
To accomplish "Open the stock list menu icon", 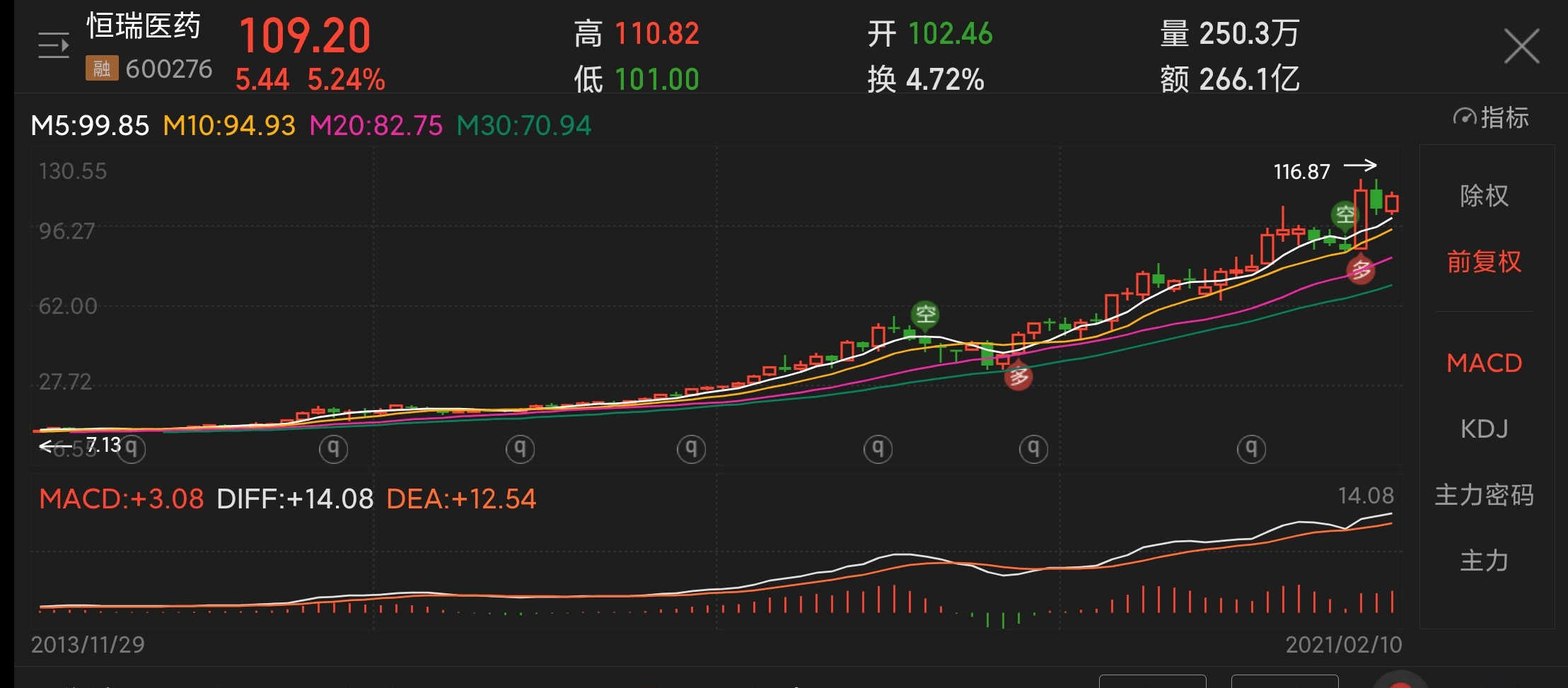I will [54, 45].
